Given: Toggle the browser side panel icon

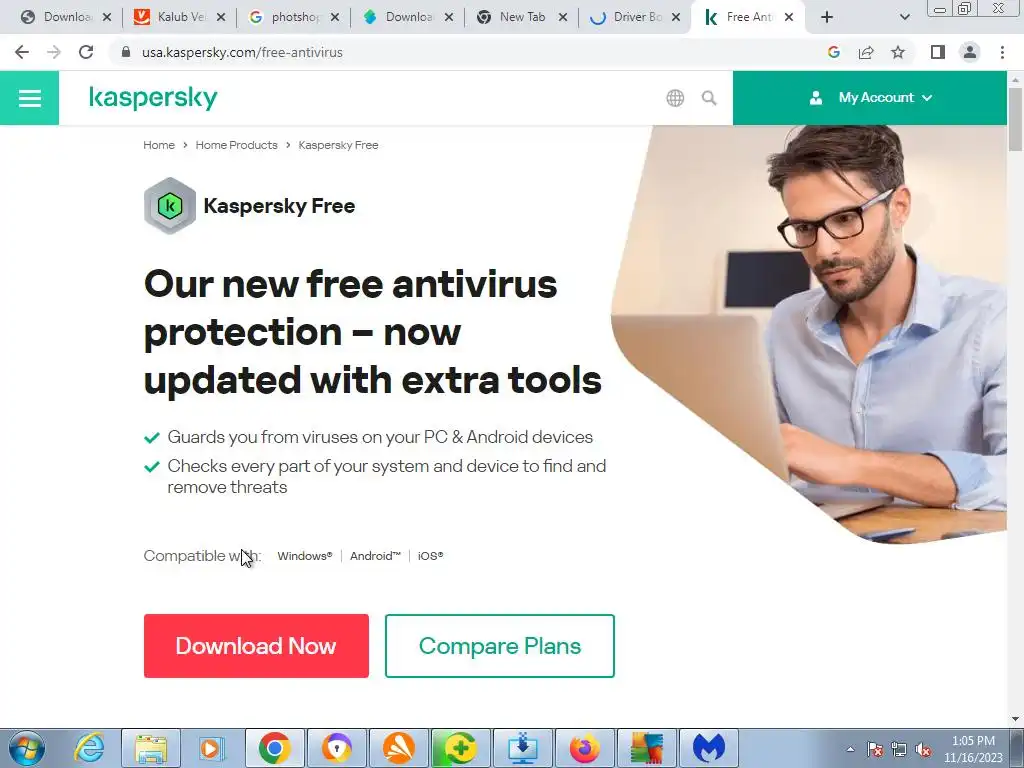Looking at the screenshot, I should (938, 52).
